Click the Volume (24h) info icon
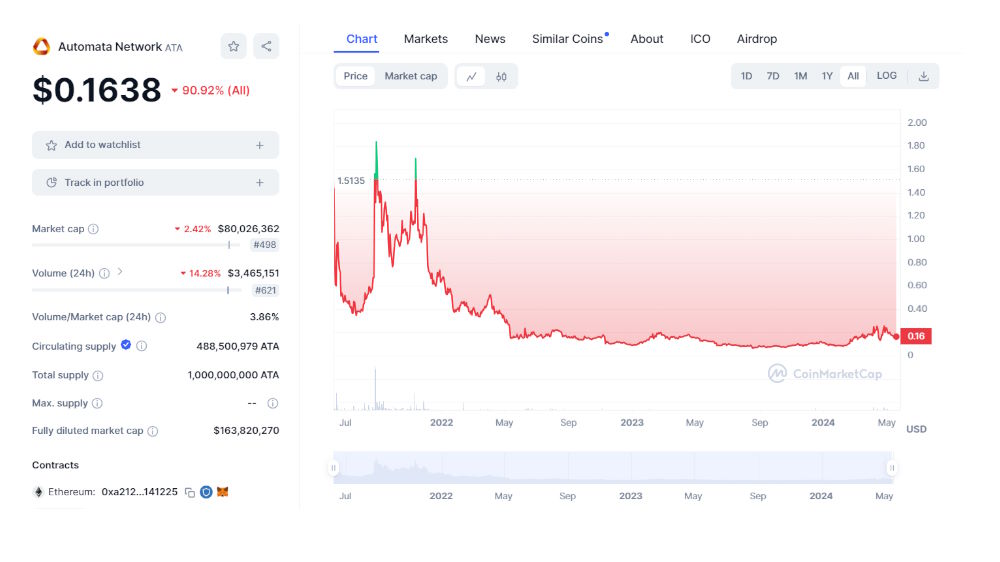 [104, 273]
